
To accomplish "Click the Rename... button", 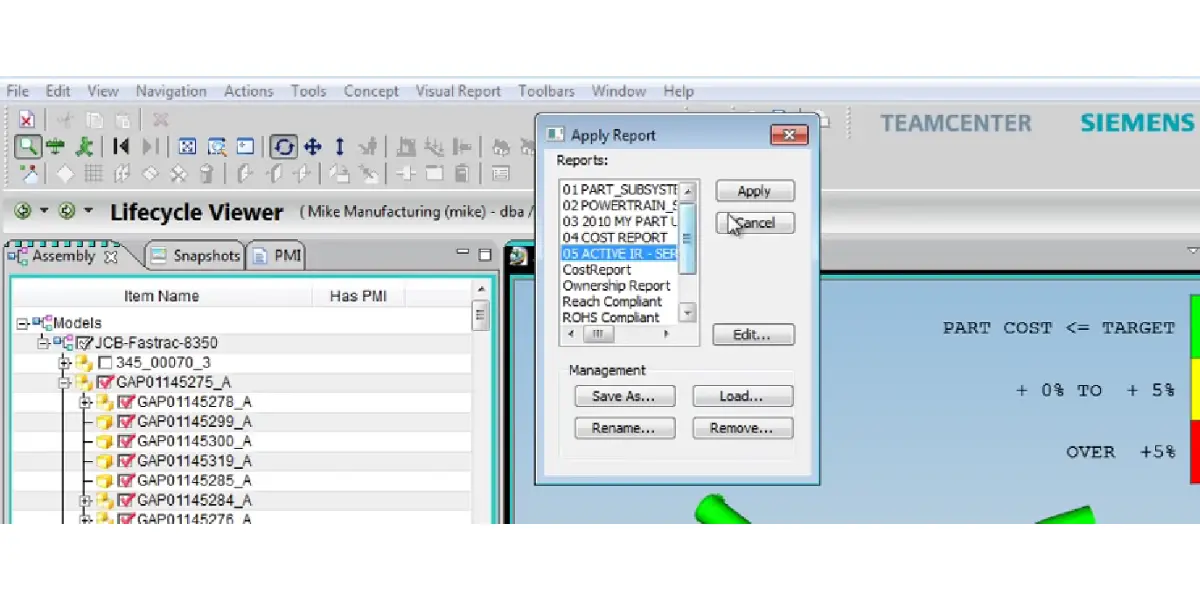I will [x=624, y=428].
